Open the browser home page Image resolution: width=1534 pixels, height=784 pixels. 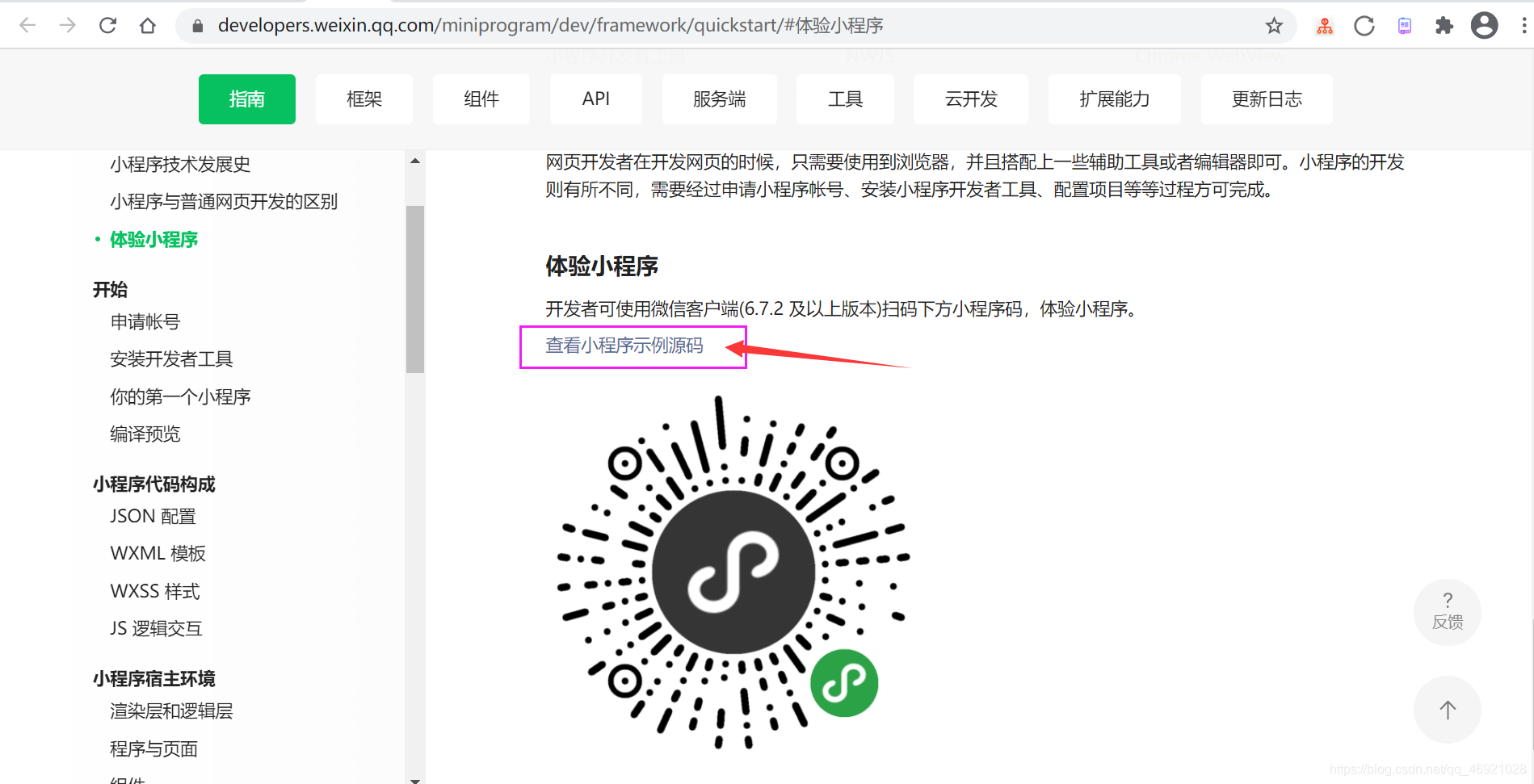click(x=147, y=26)
